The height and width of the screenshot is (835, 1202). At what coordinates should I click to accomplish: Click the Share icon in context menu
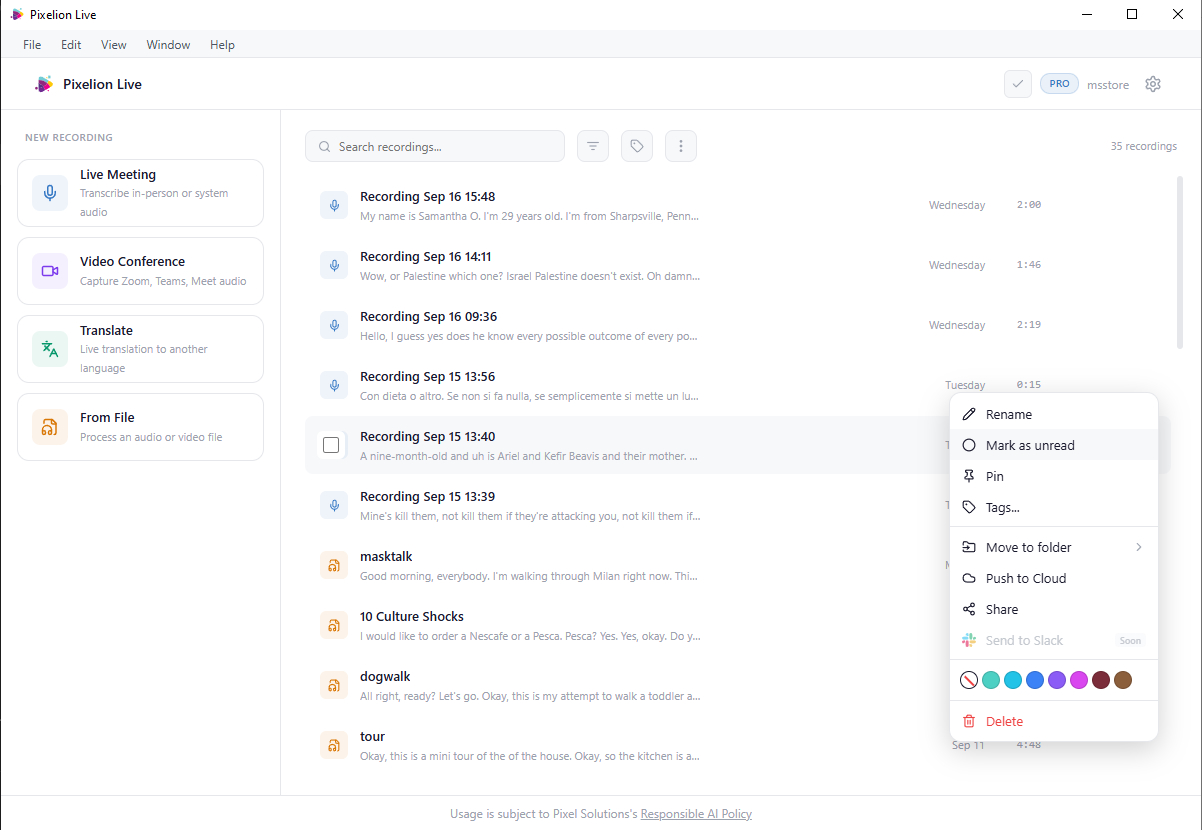[968, 609]
